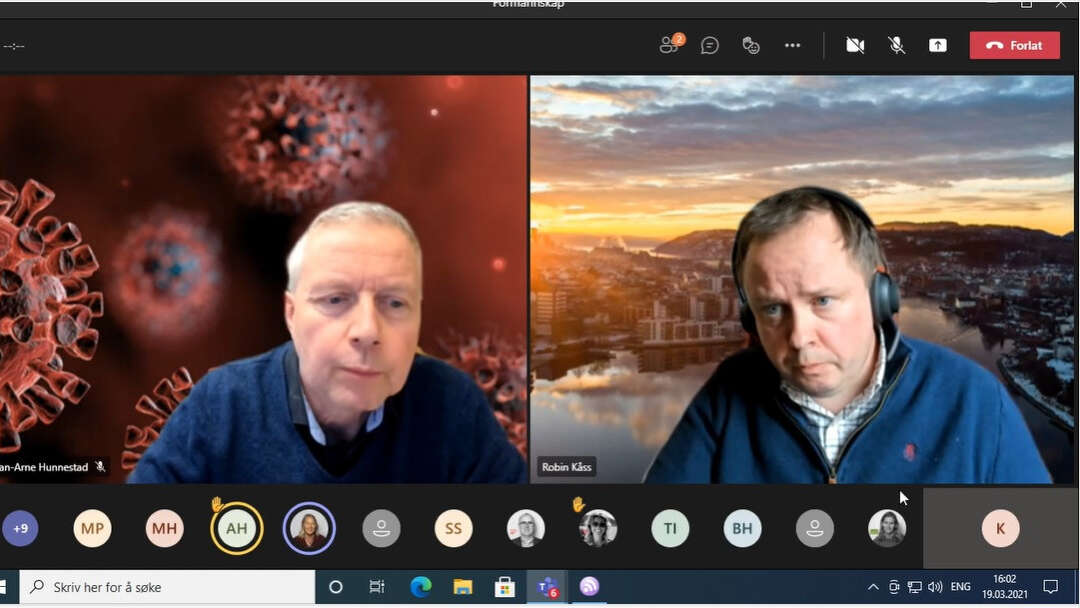Open the meeting chat conversation
Viewport: 1080px width, 608px height.
[710, 45]
